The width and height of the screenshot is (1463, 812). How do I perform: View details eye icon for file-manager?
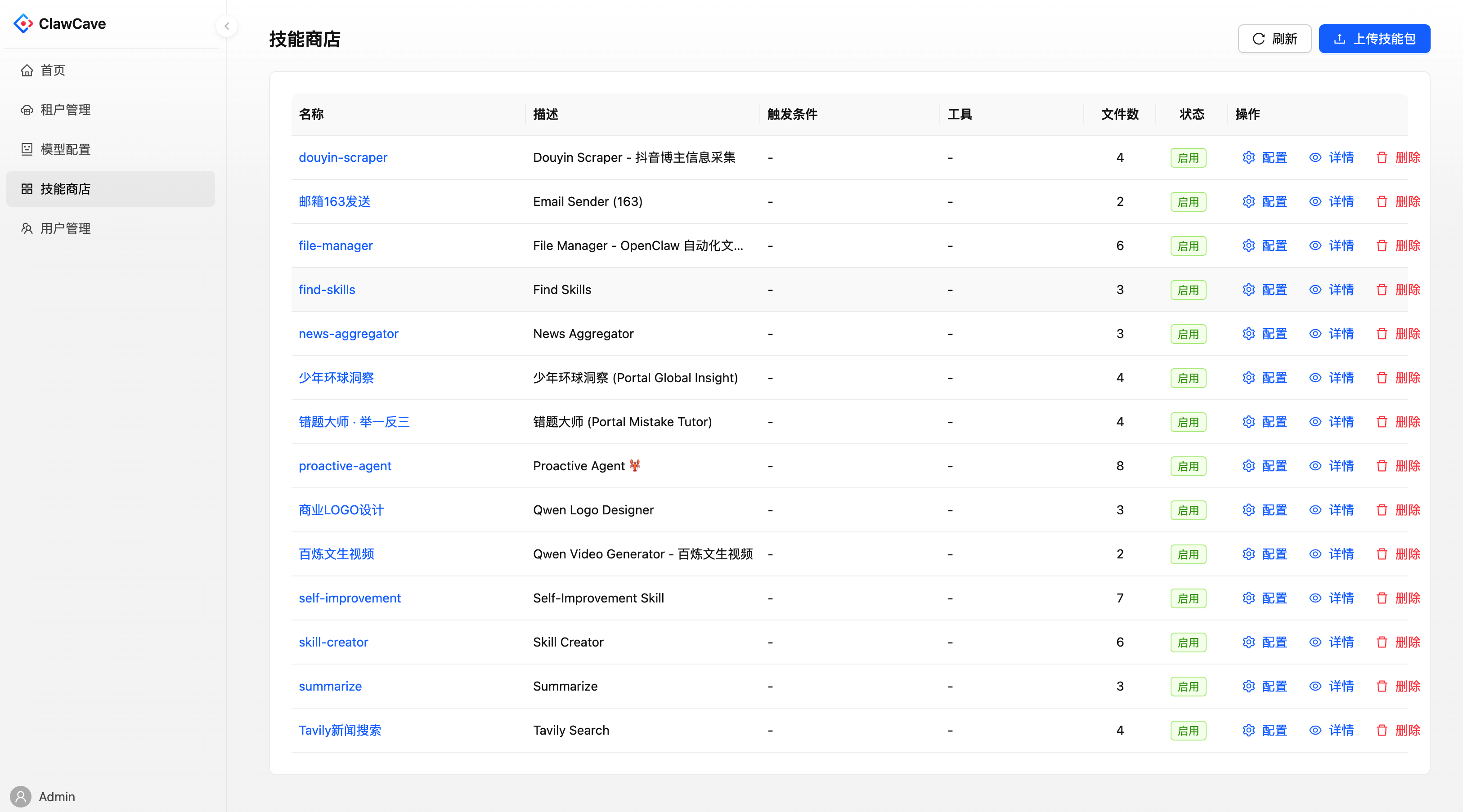tap(1315, 245)
